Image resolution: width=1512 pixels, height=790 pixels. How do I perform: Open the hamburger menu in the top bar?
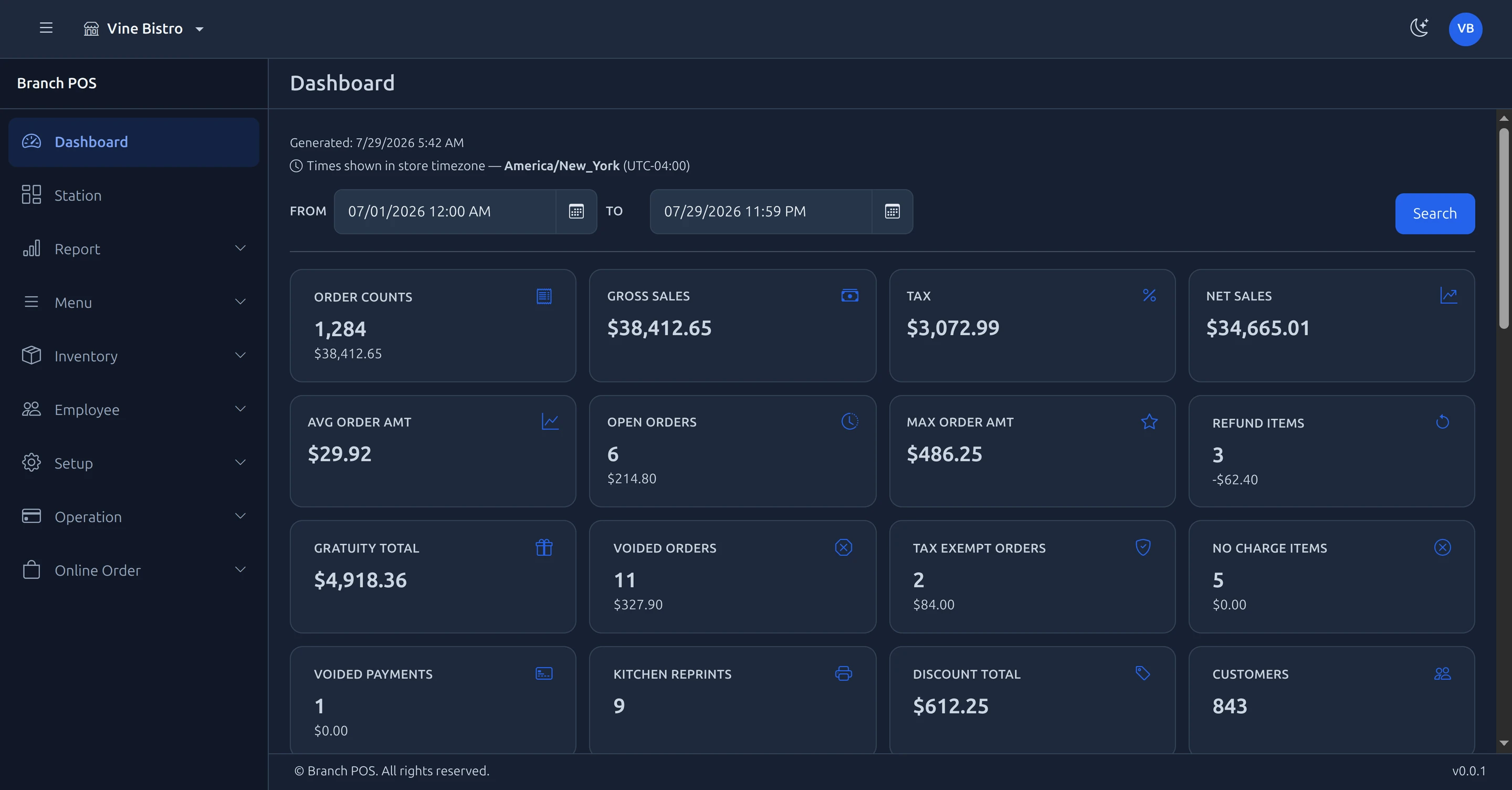coord(46,28)
